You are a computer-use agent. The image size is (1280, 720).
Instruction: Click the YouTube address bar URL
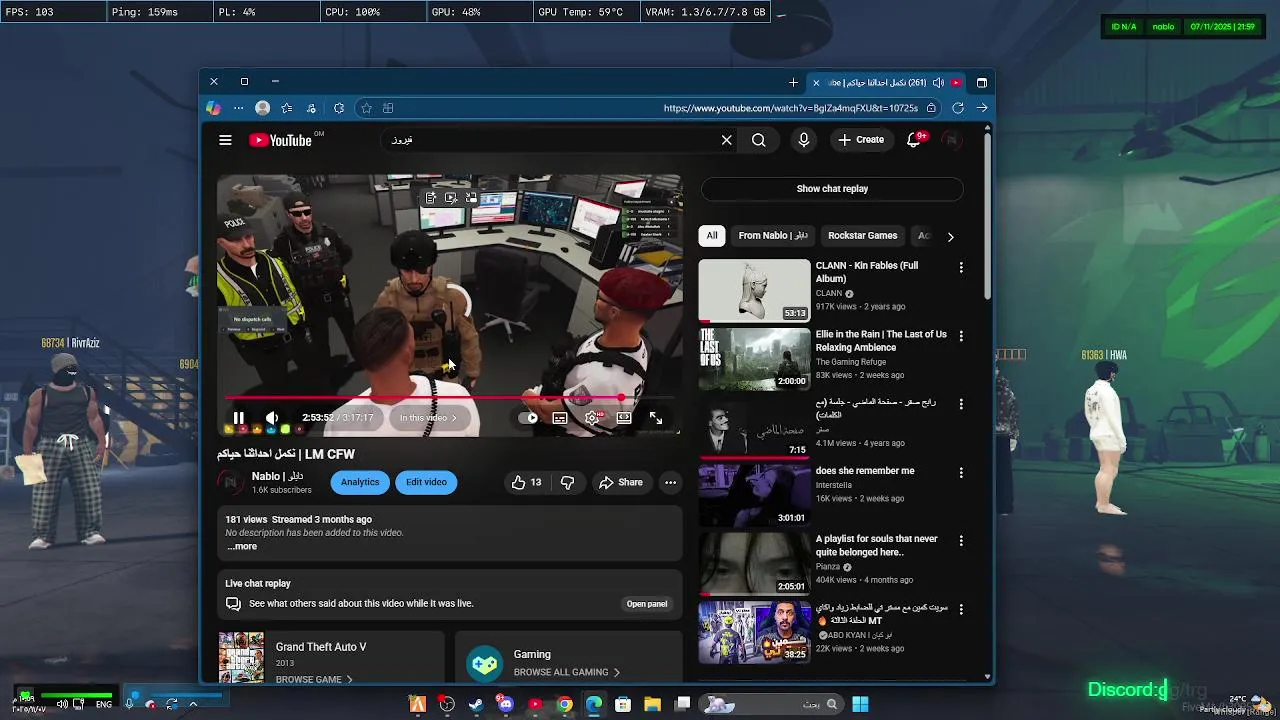pyautogui.click(x=790, y=108)
